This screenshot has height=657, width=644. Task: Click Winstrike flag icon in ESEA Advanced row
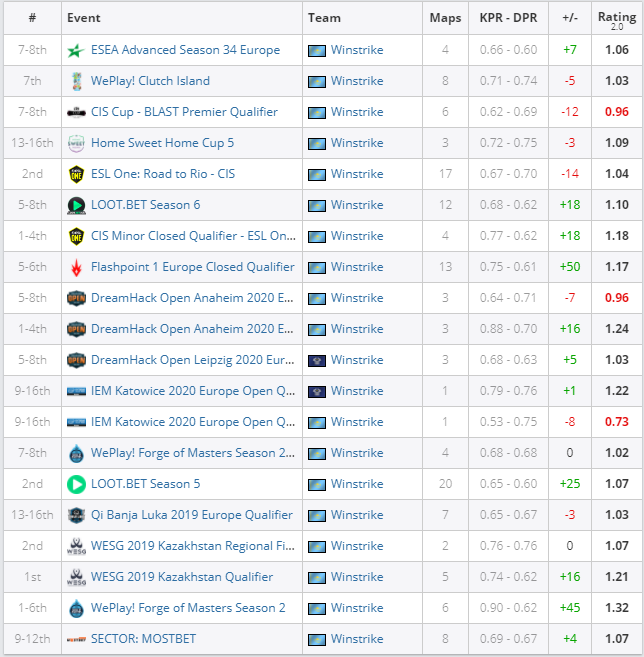click(317, 51)
